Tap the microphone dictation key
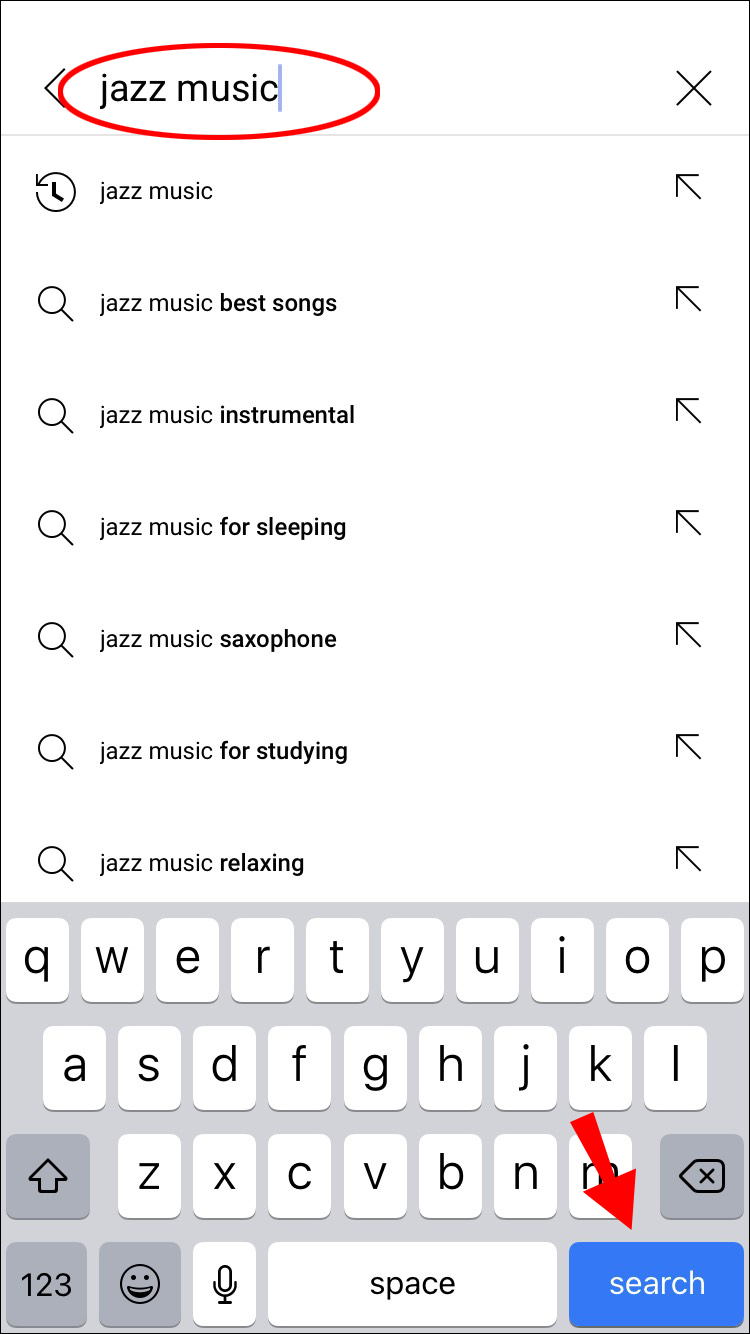Screen dimensions: 750x1334 point(225,1284)
